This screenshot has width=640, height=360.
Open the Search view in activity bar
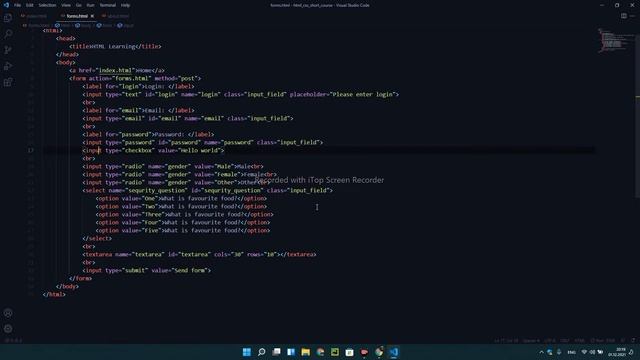(8, 34)
